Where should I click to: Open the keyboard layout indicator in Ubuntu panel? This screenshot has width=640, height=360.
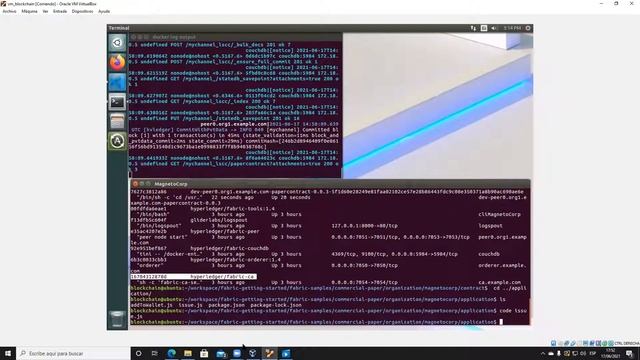tap(484, 28)
